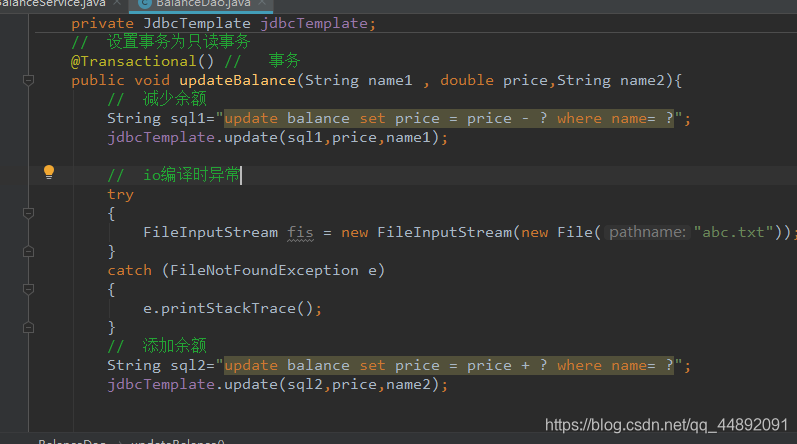Image resolution: width=797 pixels, height=444 pixels.
Task: Click the "abc.txt" string literal
Action: click(x=733, y=232)
